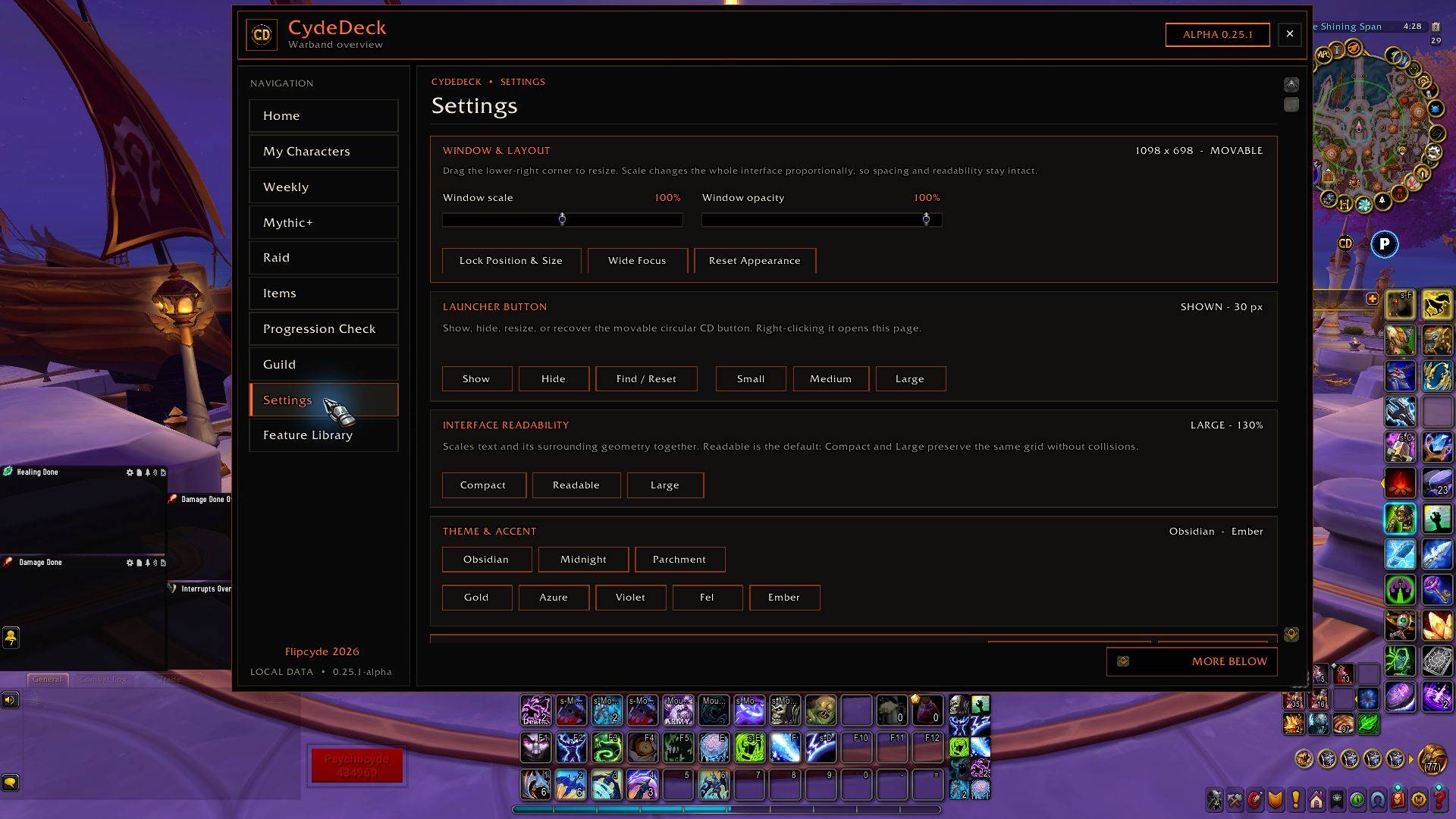This screenshot has height=819, width=1456.
Task: Click the Window scale slider handle
Action: coord(562,219)
